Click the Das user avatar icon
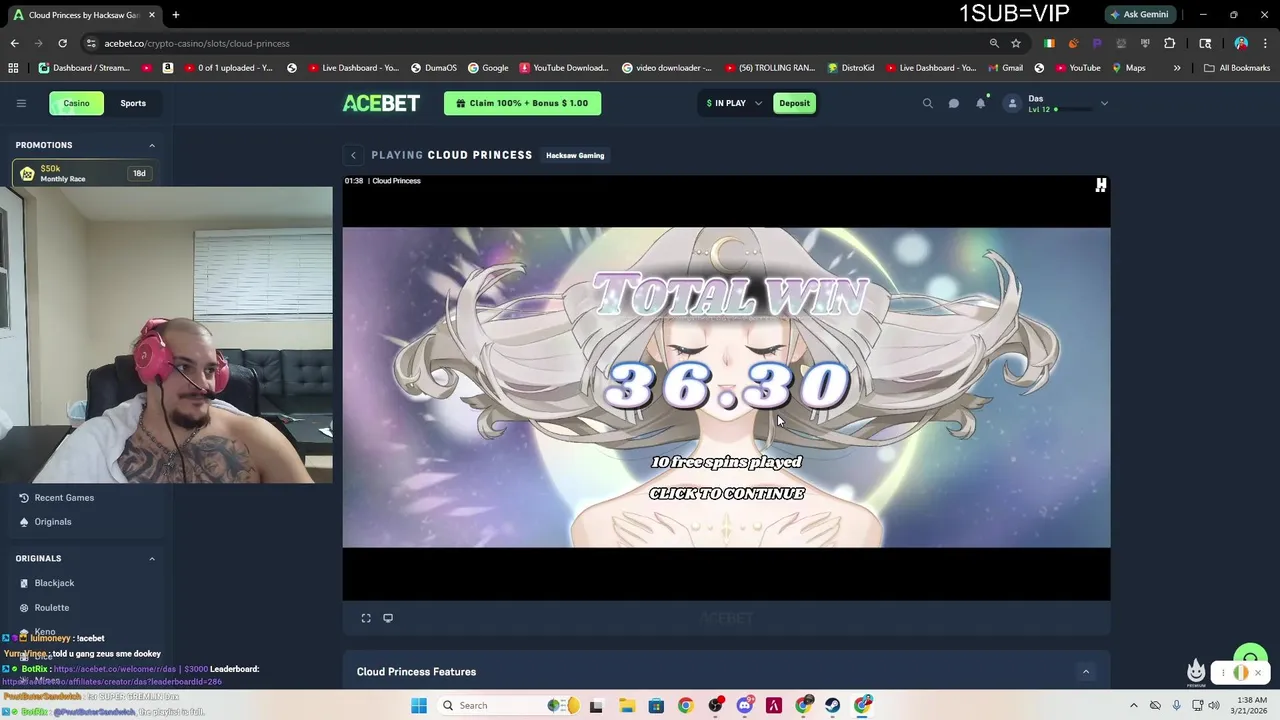 (x=1012, y=103)
